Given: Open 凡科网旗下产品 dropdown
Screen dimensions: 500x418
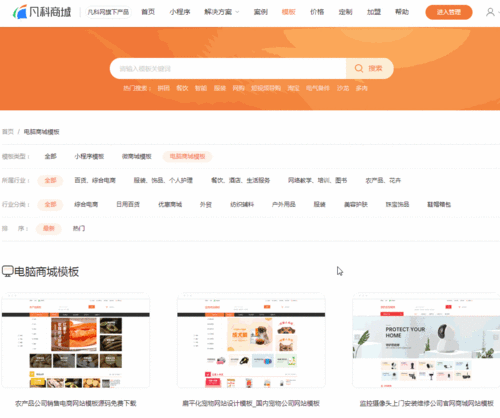Looking at the screenshot, I should [x=108, y=12].
